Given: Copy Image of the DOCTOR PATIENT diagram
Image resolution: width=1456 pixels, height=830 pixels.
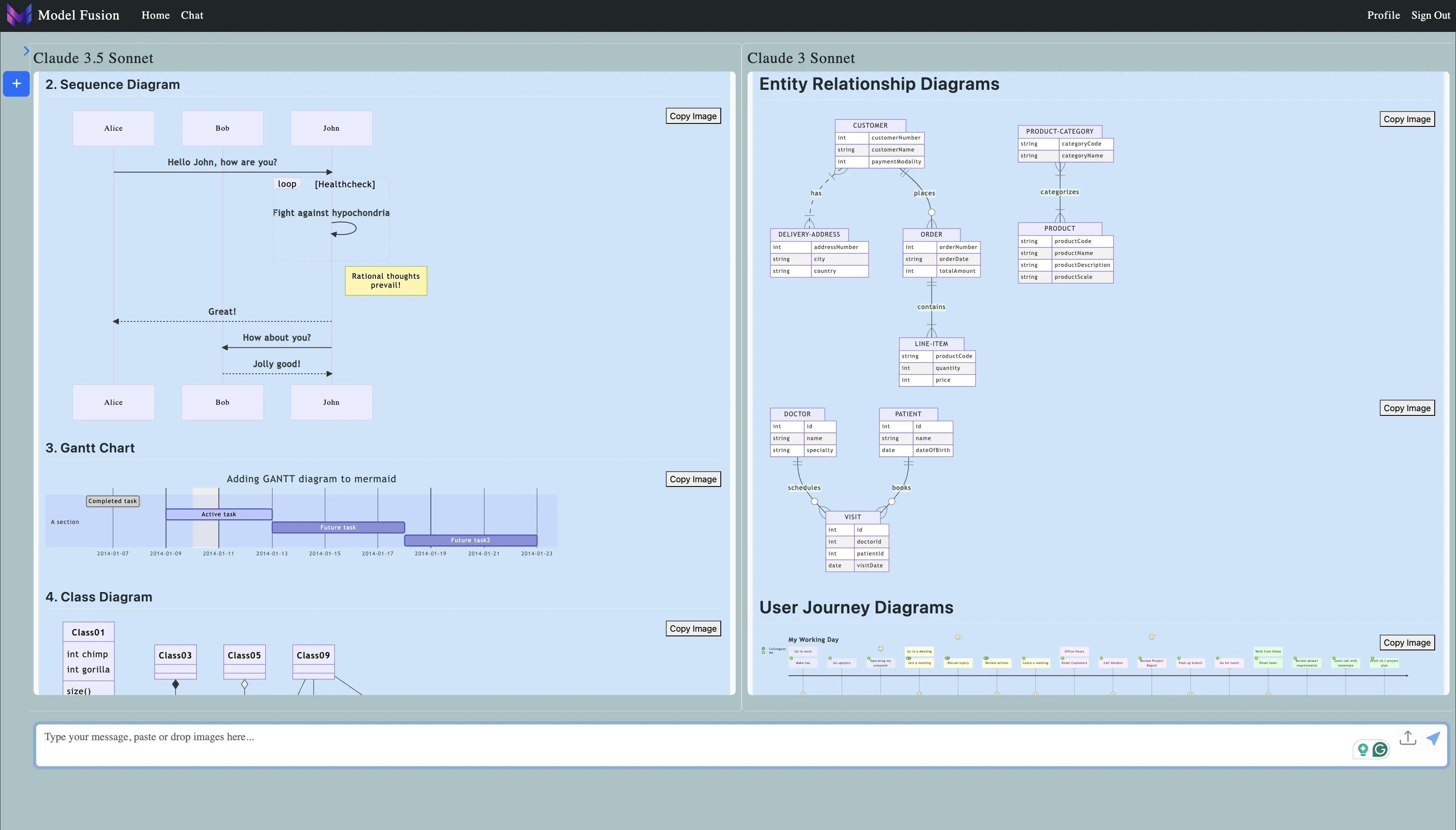Looking at the screenshot, I should [1407, 408].
